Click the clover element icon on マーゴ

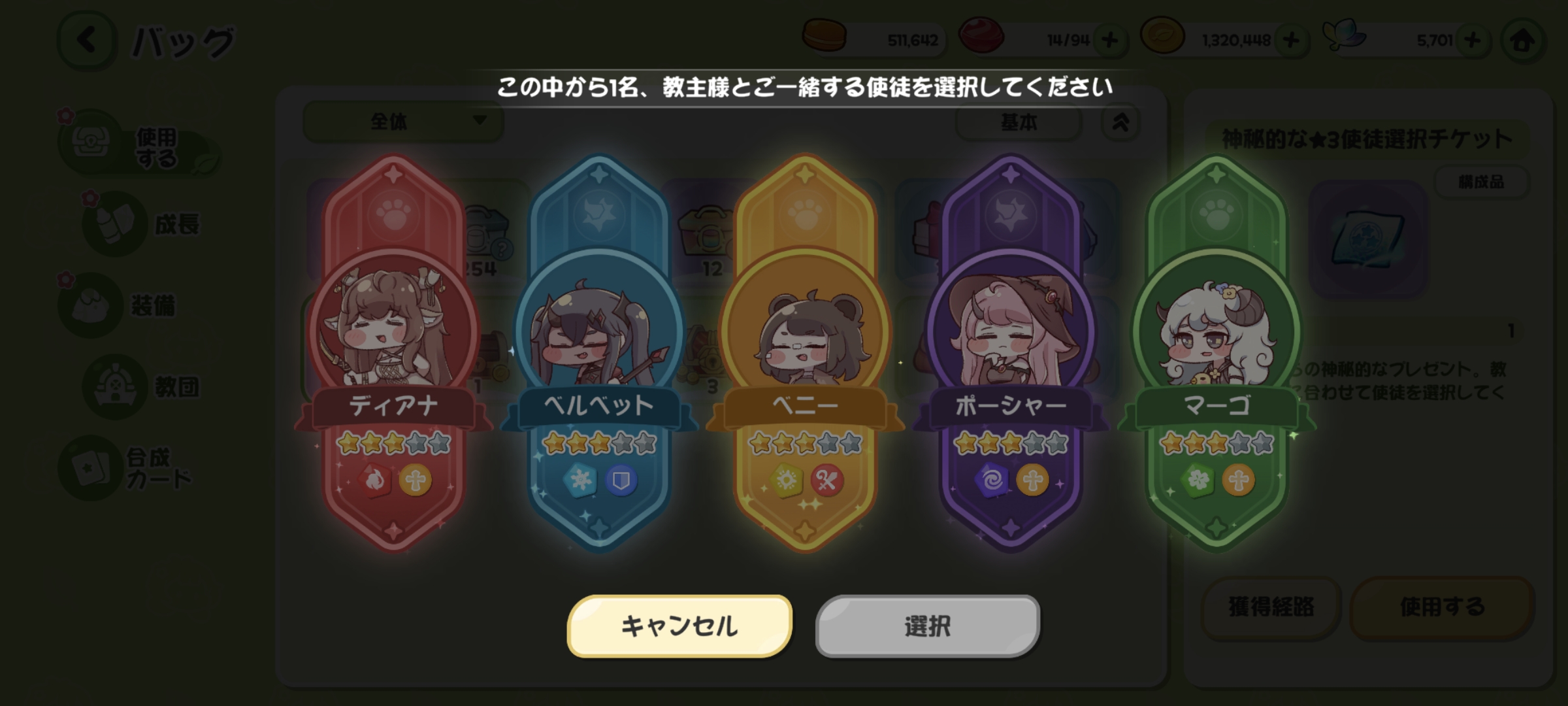coord(1198,481)
